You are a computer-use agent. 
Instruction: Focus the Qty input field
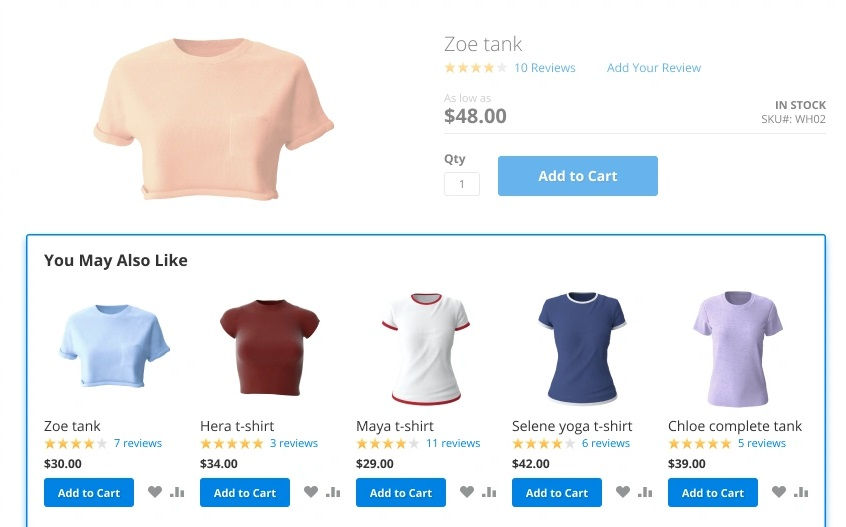click(x=462, y=184)
